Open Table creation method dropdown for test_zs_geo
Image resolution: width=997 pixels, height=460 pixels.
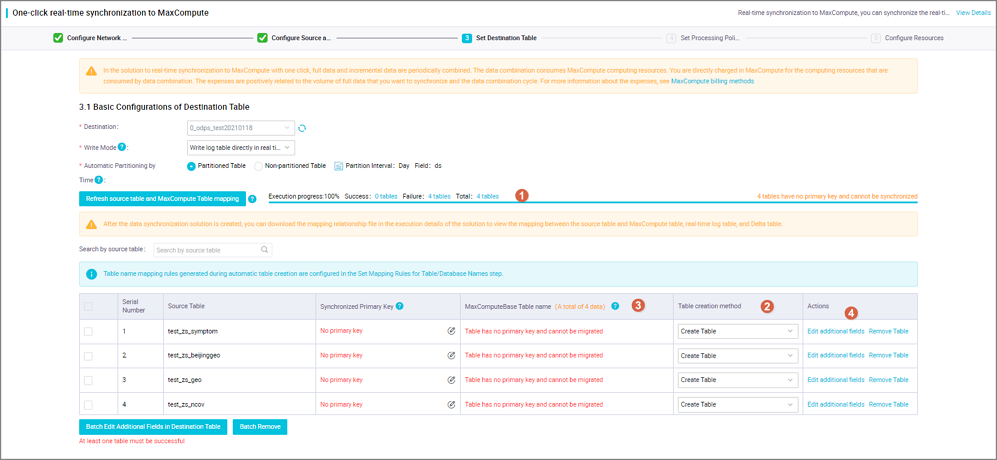coord(738,380)
